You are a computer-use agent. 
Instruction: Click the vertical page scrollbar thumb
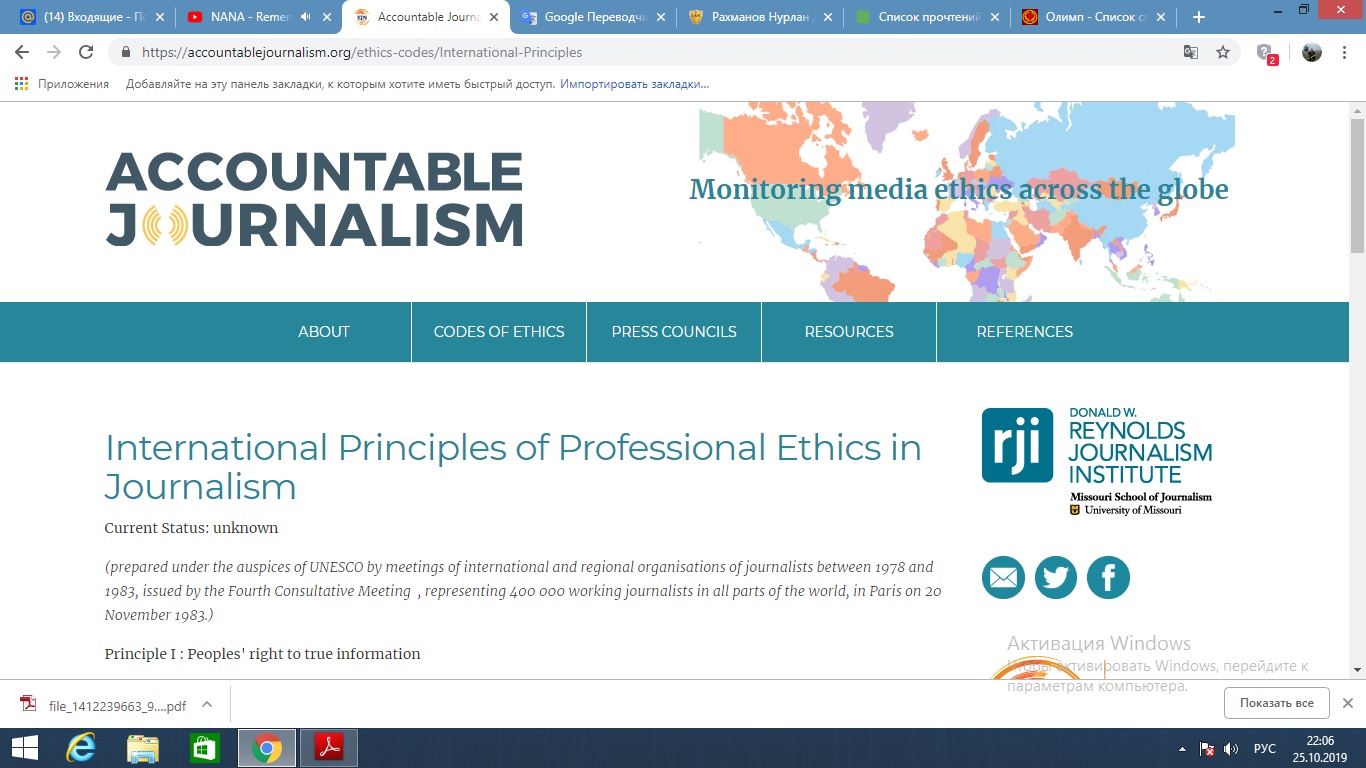(1357, 184)
